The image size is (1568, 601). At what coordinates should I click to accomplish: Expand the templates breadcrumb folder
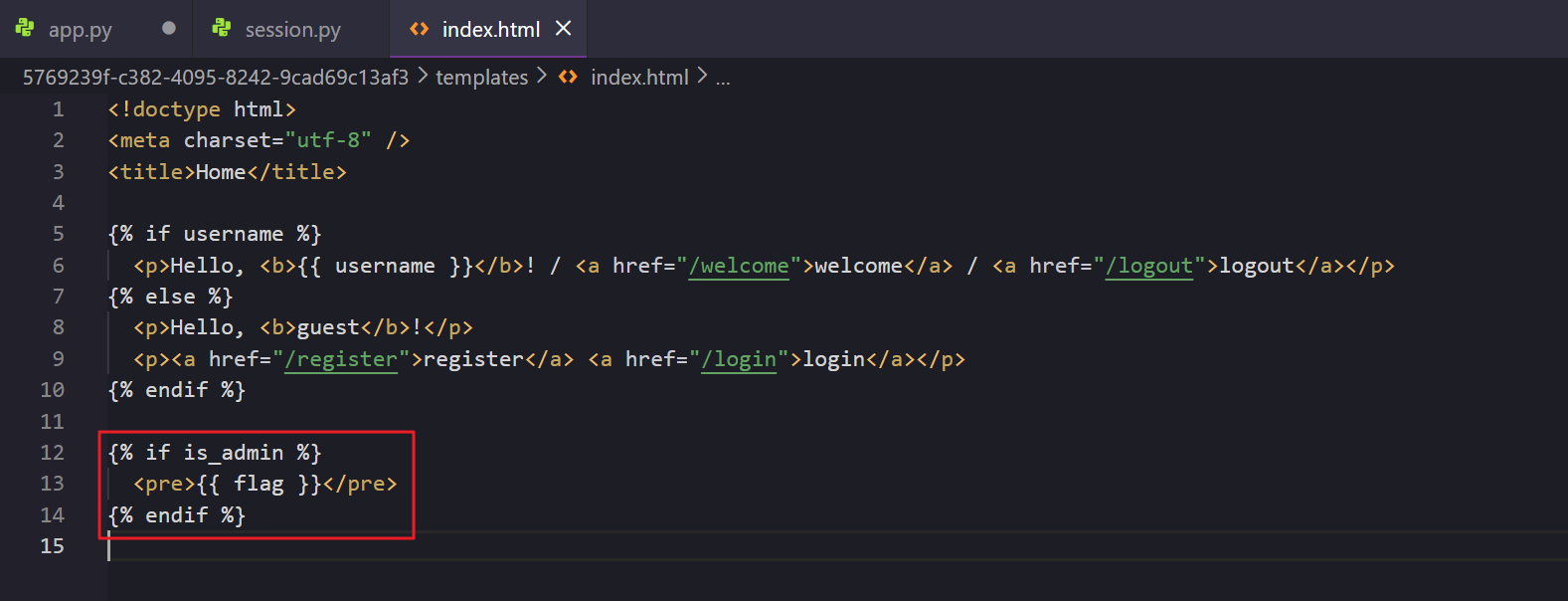pos(481,78)
